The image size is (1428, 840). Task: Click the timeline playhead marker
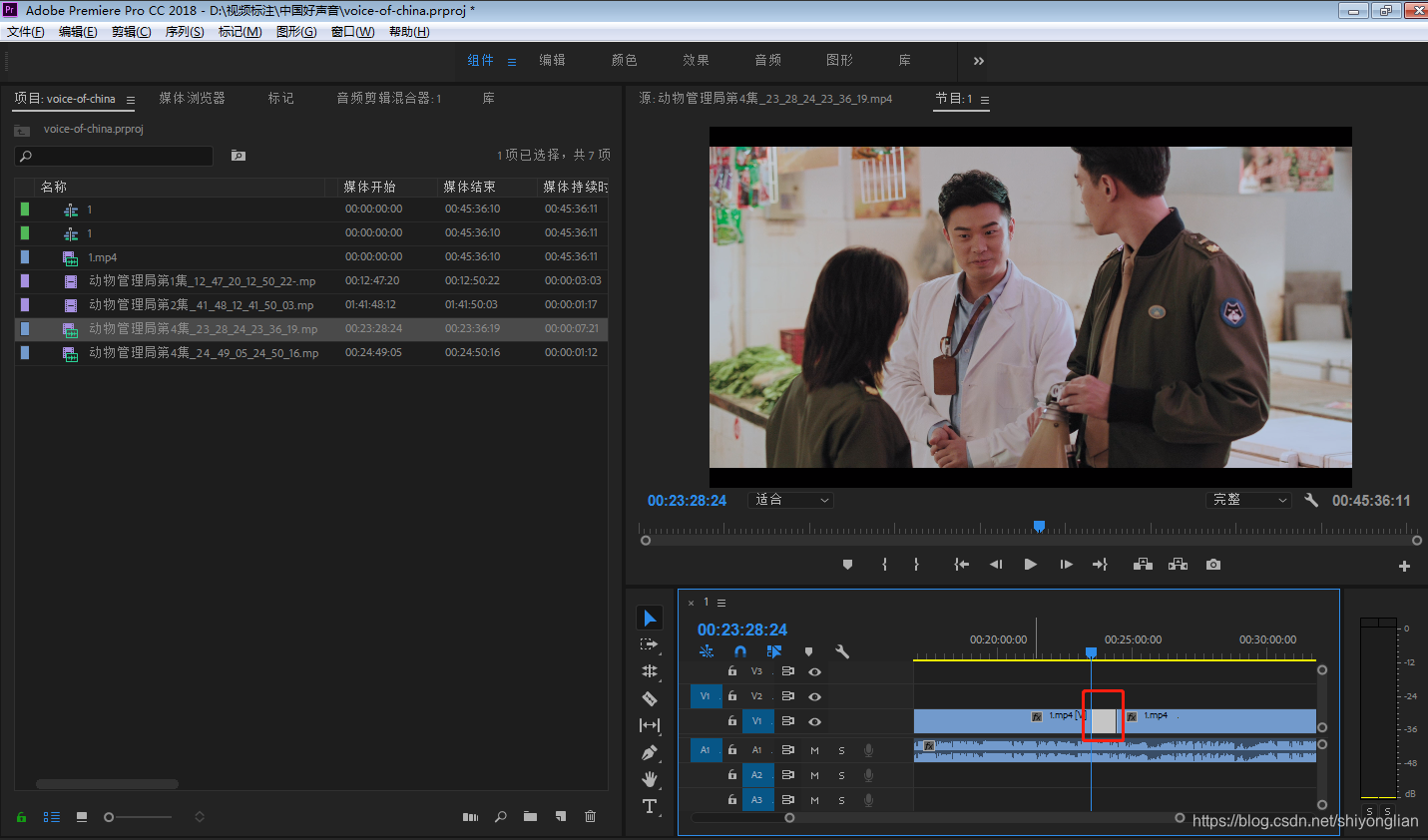(1091, 652)
